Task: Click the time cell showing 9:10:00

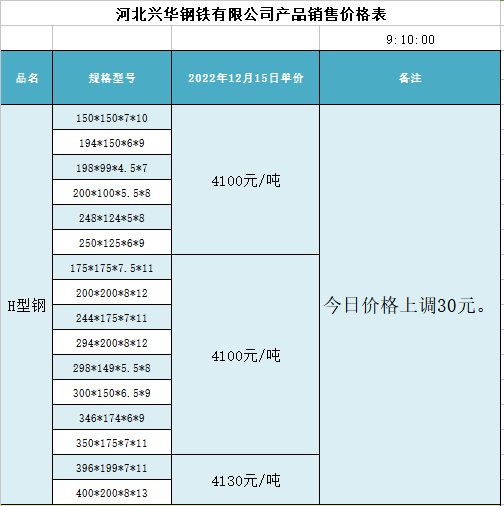Action: (410, 38)
